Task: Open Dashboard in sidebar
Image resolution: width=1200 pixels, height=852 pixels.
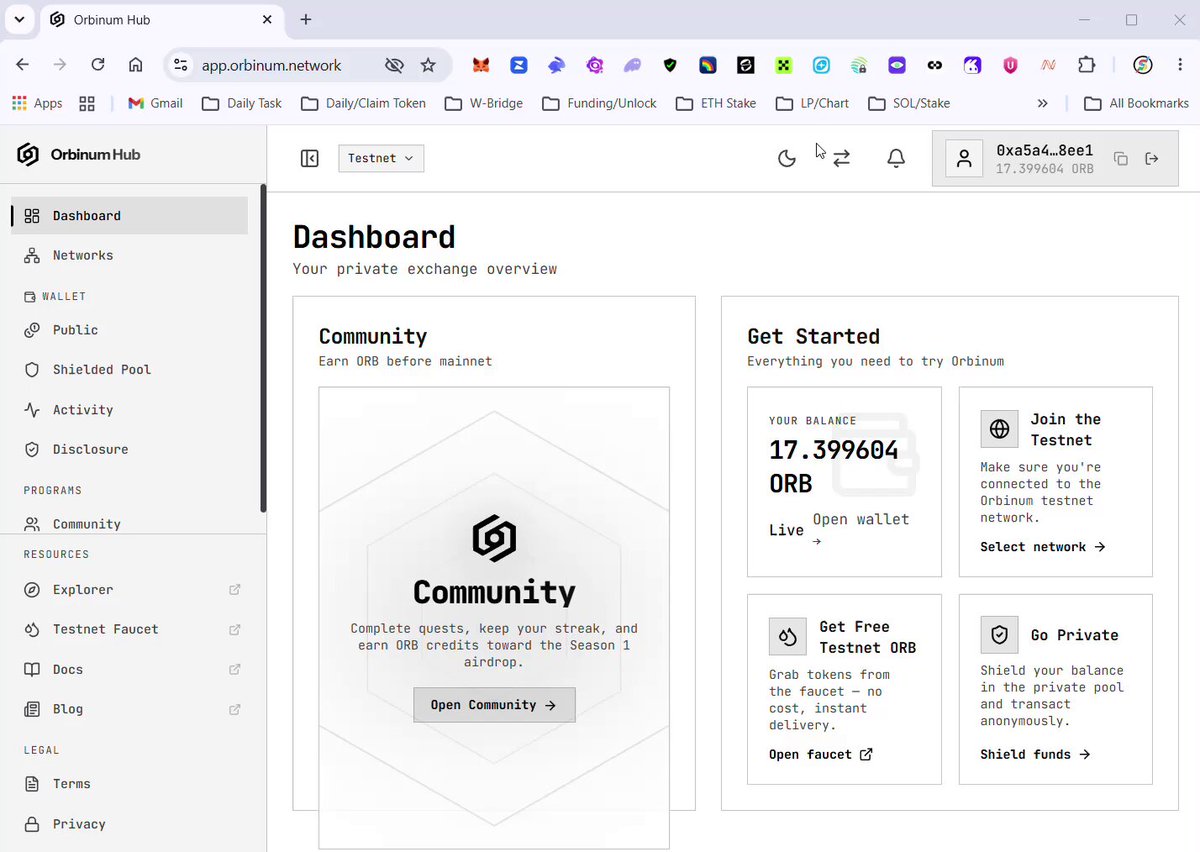Action: point(130,215)
